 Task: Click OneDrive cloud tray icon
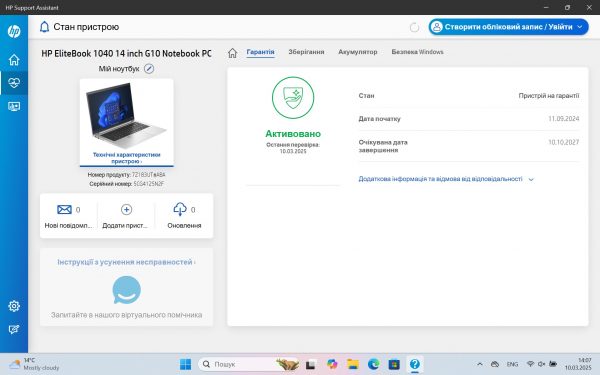pyautogui.click(x=495, y=364)
